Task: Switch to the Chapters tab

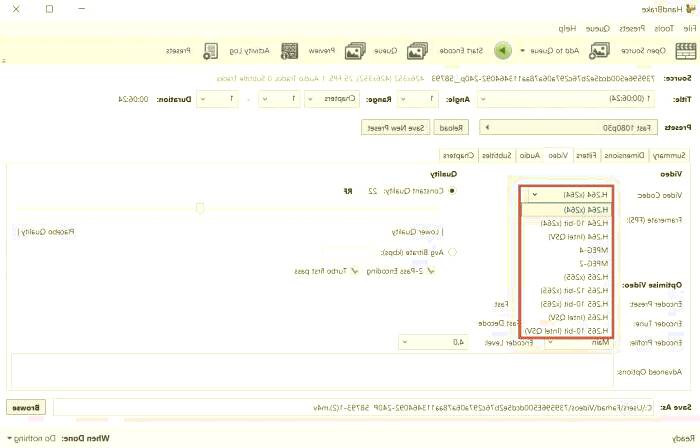Action: coord(458,155)
